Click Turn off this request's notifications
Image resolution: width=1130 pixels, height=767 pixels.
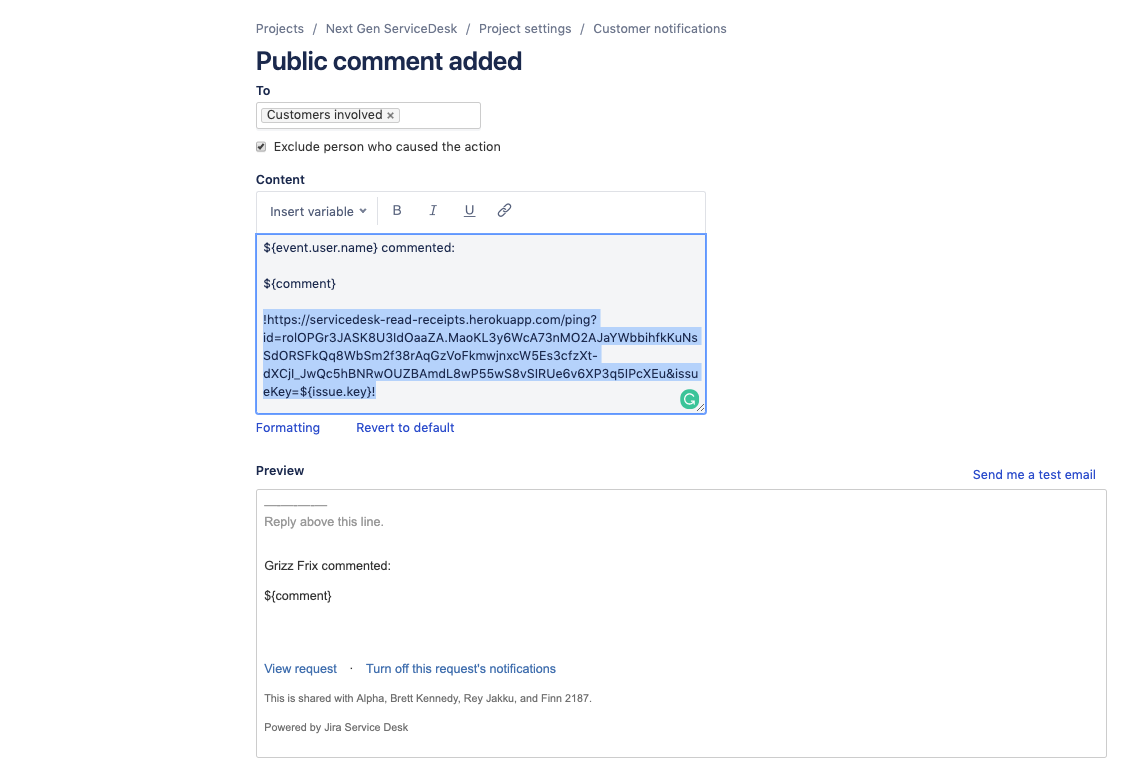click(x=461, y=669)
